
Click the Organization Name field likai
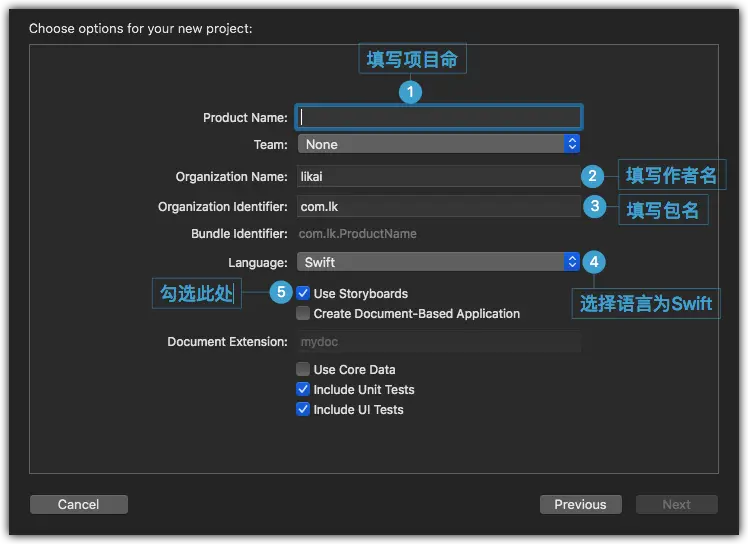click(438, 177)
